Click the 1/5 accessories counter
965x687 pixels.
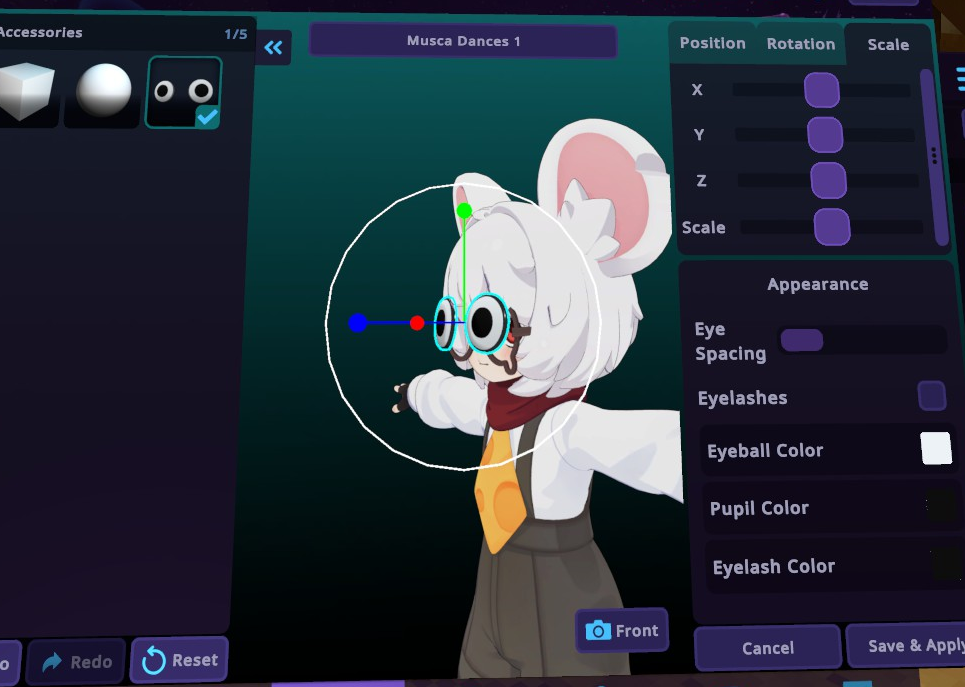pos(236,34)
